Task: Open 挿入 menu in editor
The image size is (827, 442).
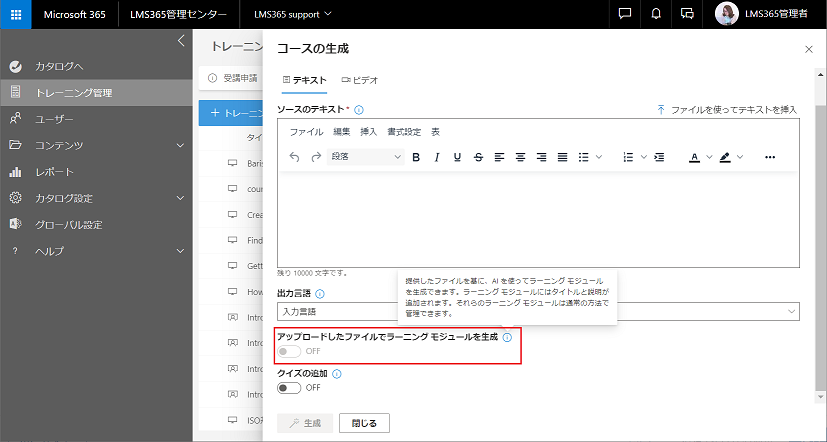Action: pyautogui.click(x=369, y=132)
